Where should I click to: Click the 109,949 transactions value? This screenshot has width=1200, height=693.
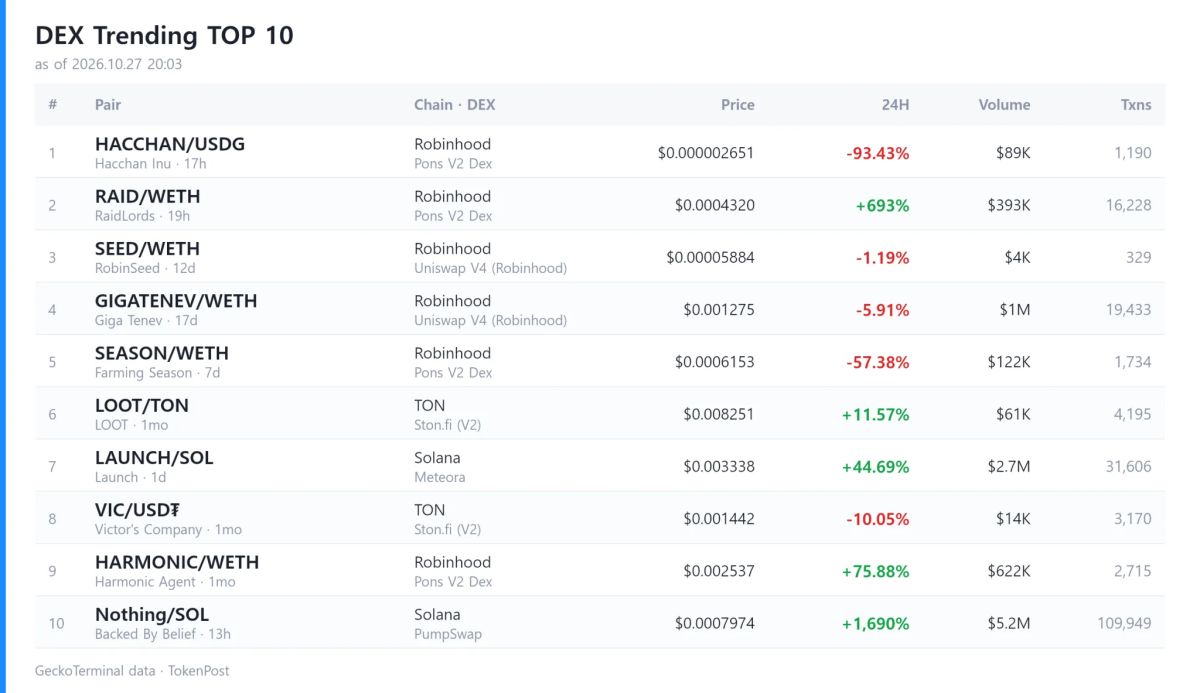[1125, 623]
